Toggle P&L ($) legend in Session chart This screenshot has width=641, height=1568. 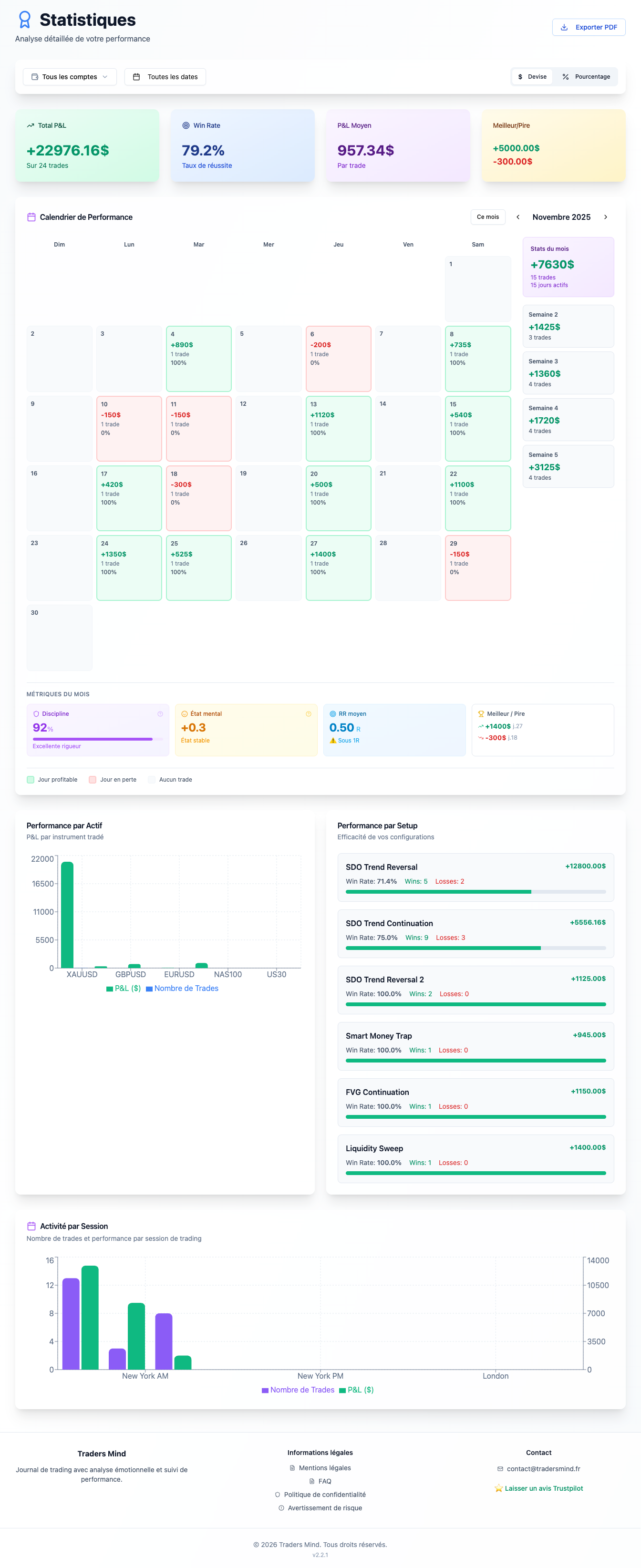(356, 1390)
